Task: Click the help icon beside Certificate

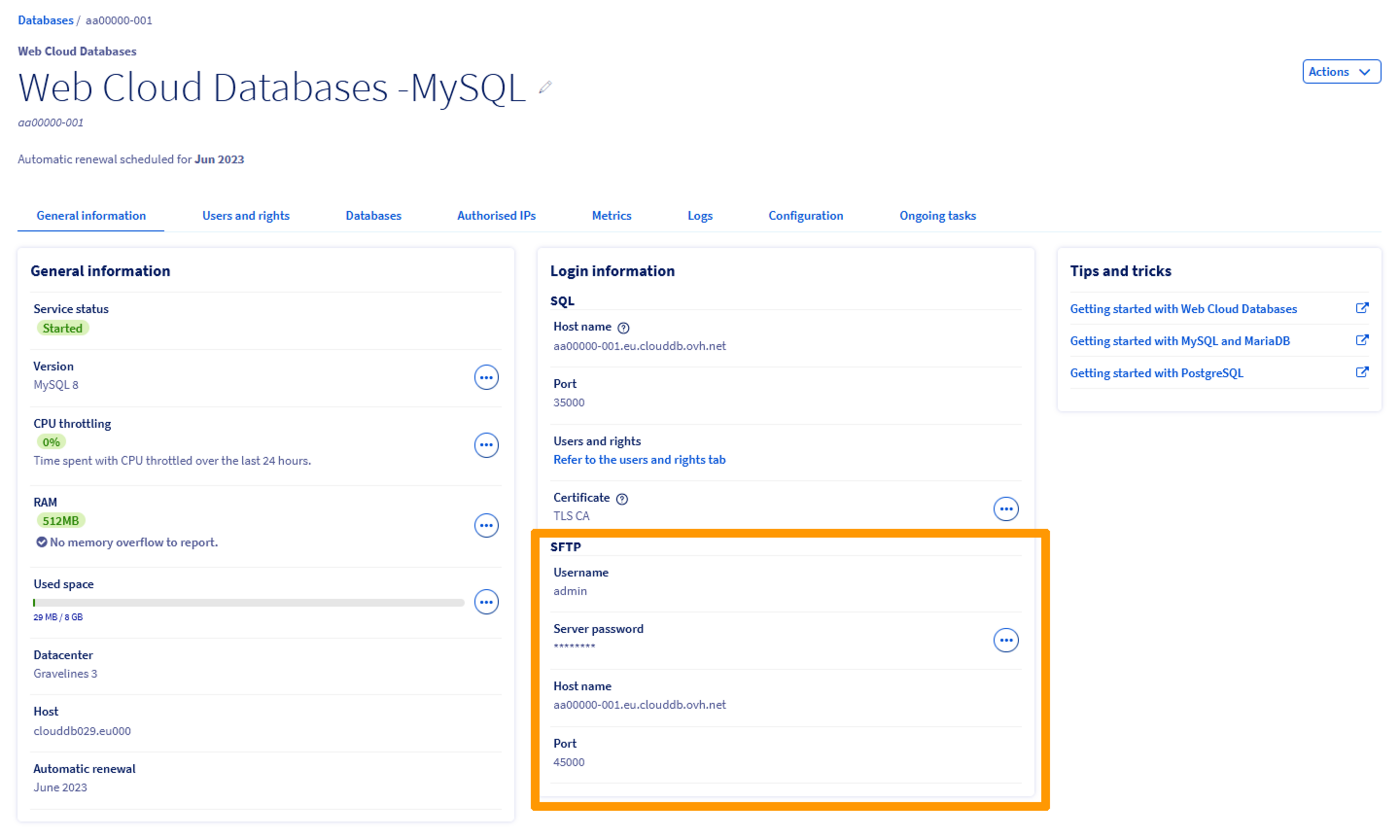Action: click(x=622, y=498)
